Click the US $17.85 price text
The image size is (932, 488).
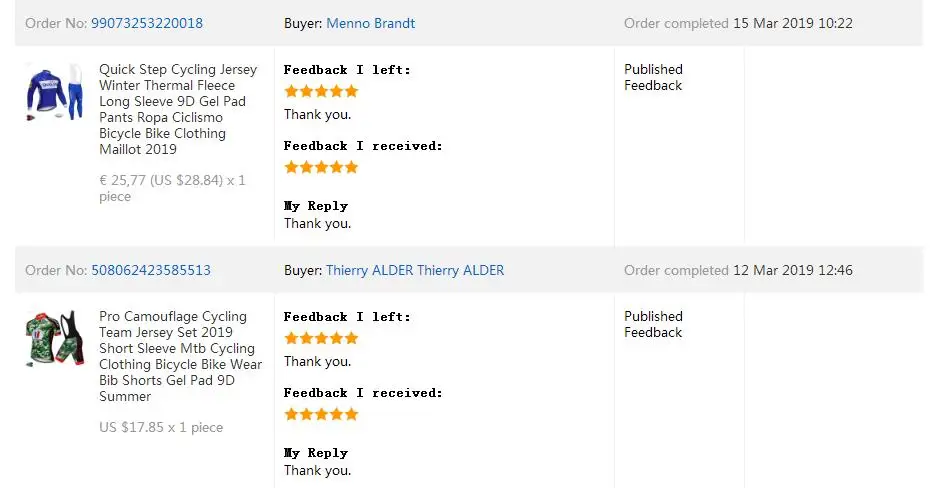(x=161, y=427)
